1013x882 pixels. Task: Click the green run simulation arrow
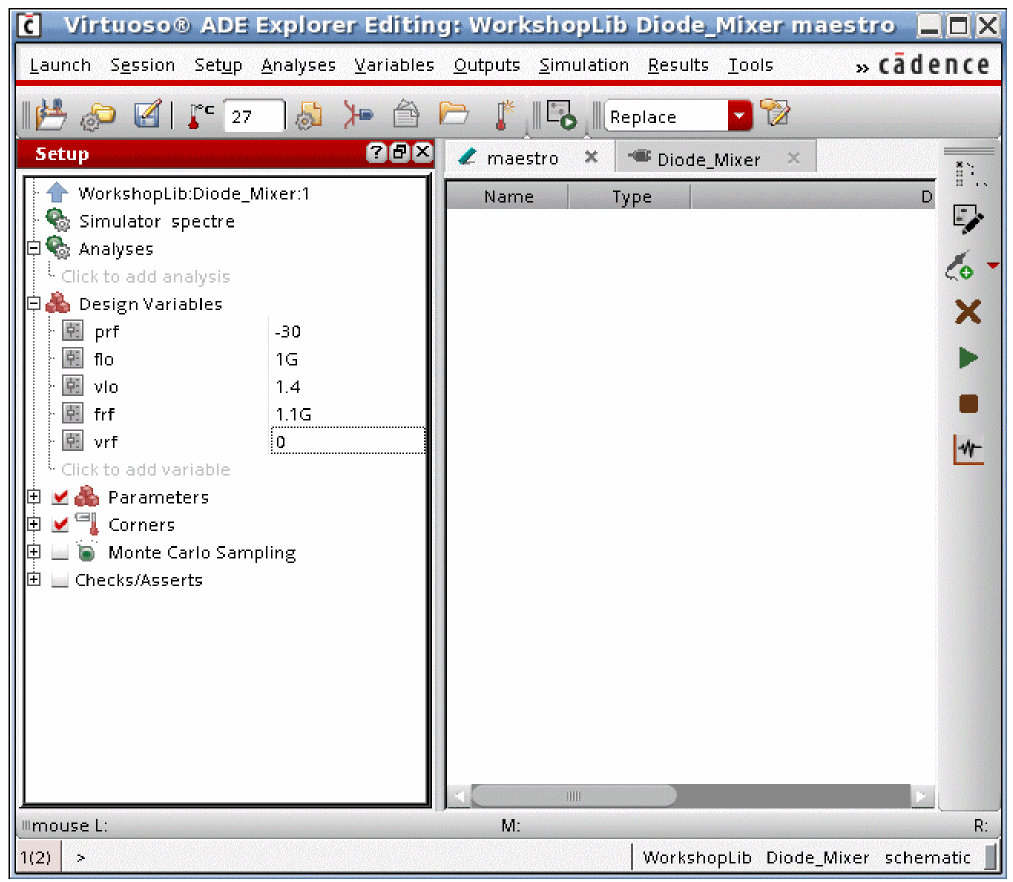[x=968, y=357]
